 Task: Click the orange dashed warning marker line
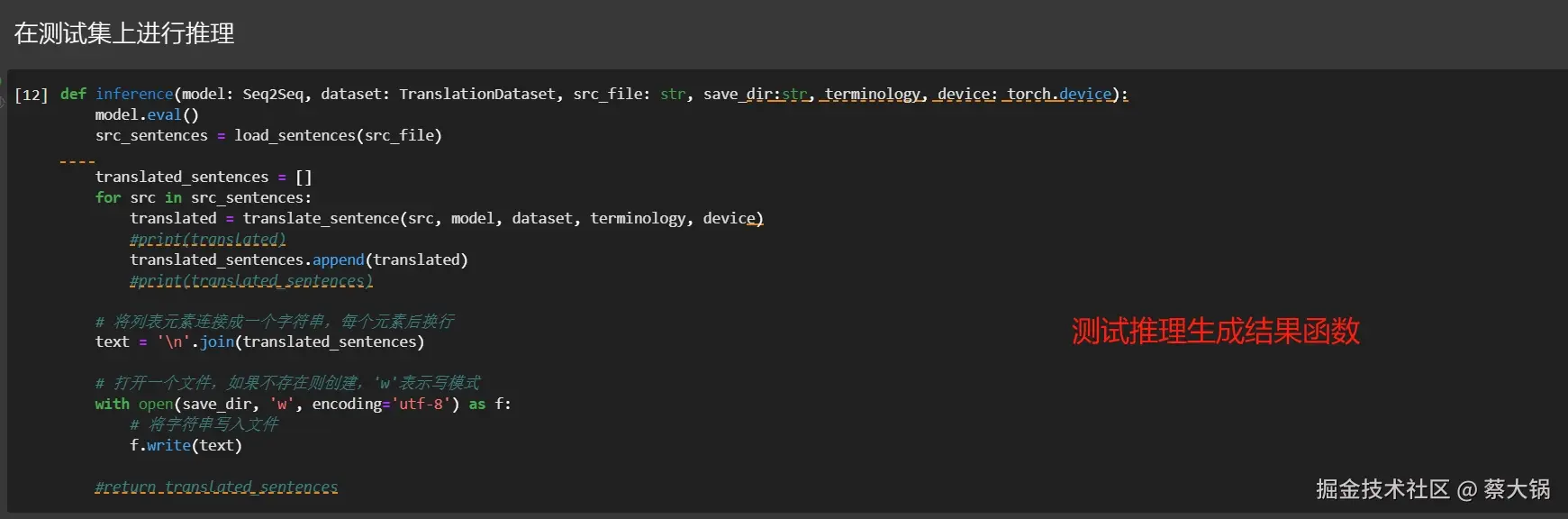click(77, 161)
